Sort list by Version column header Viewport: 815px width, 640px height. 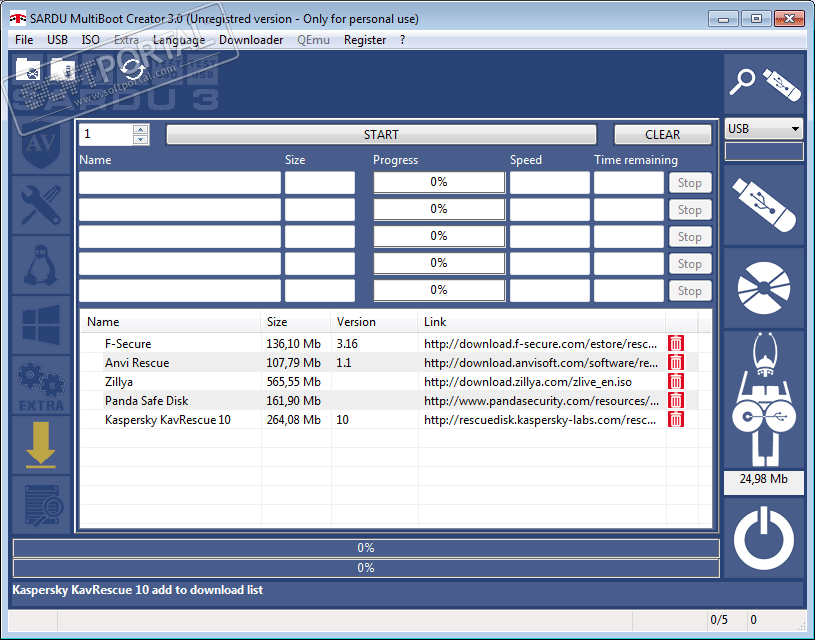click(x=374, y=322)
